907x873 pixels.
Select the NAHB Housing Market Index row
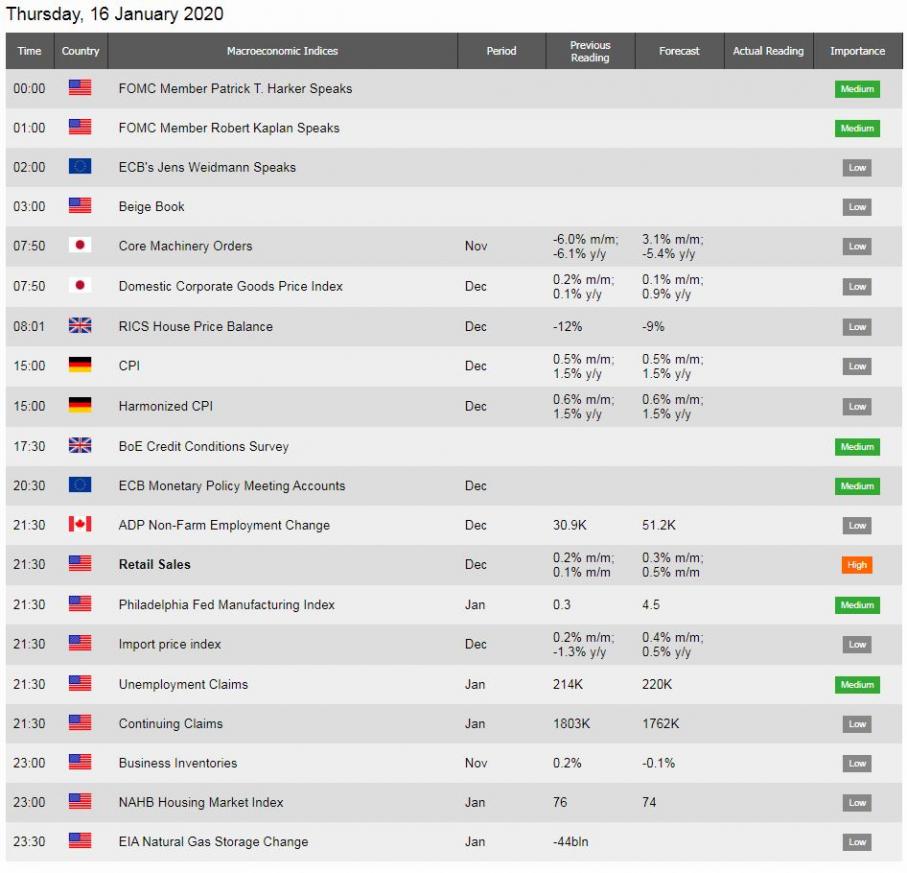200,802
